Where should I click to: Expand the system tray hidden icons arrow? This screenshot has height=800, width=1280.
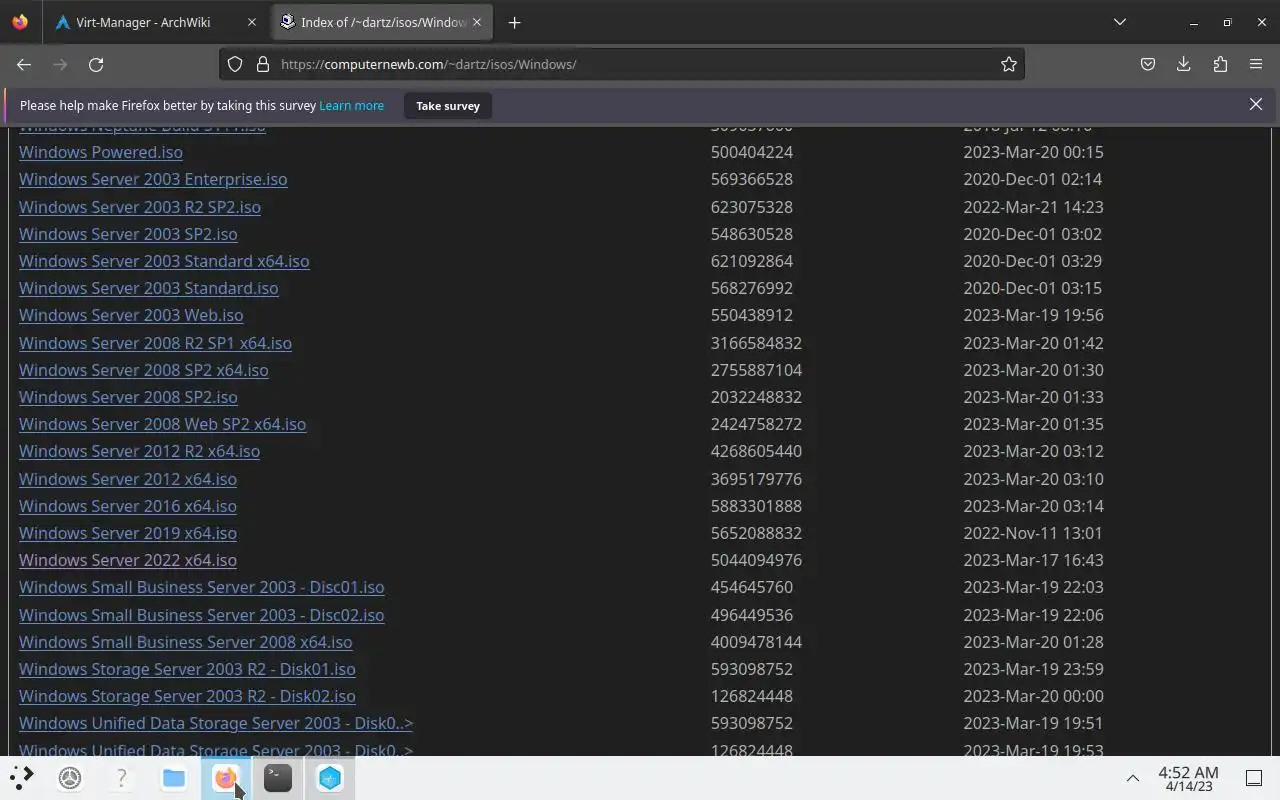(x=1132, y=778)
